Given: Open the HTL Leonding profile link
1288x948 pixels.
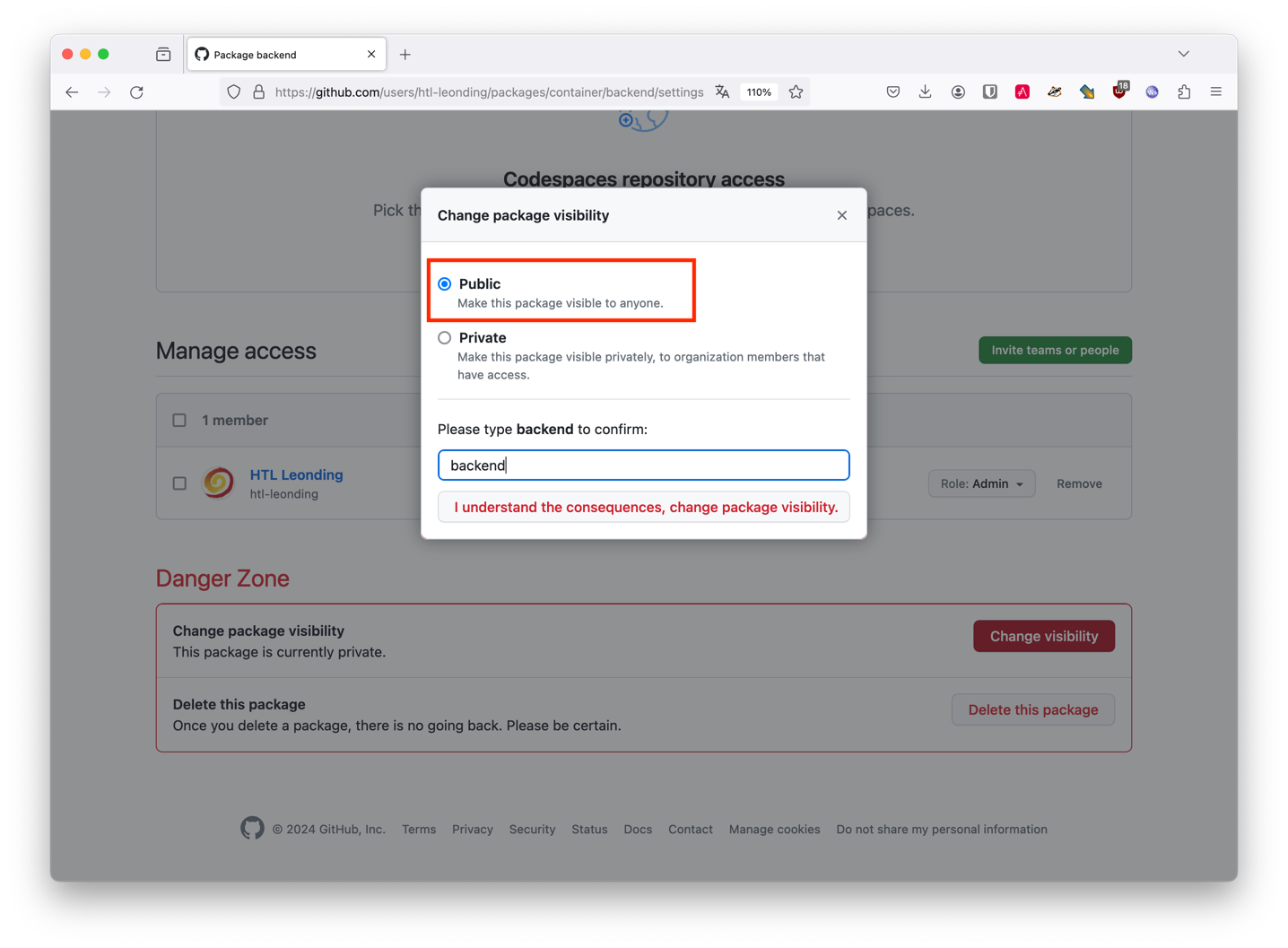Looking at the screenshot, I should [296, 474].
